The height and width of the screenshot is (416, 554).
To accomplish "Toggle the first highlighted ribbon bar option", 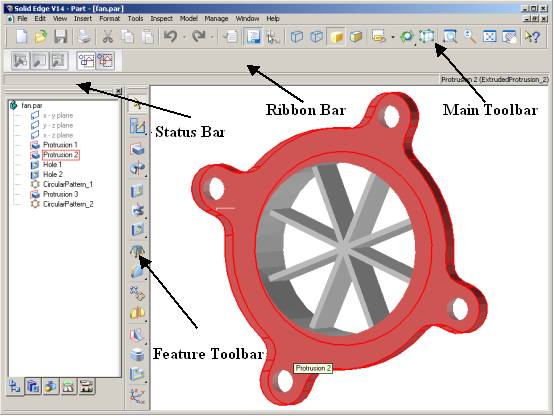I will pos(86,60).
